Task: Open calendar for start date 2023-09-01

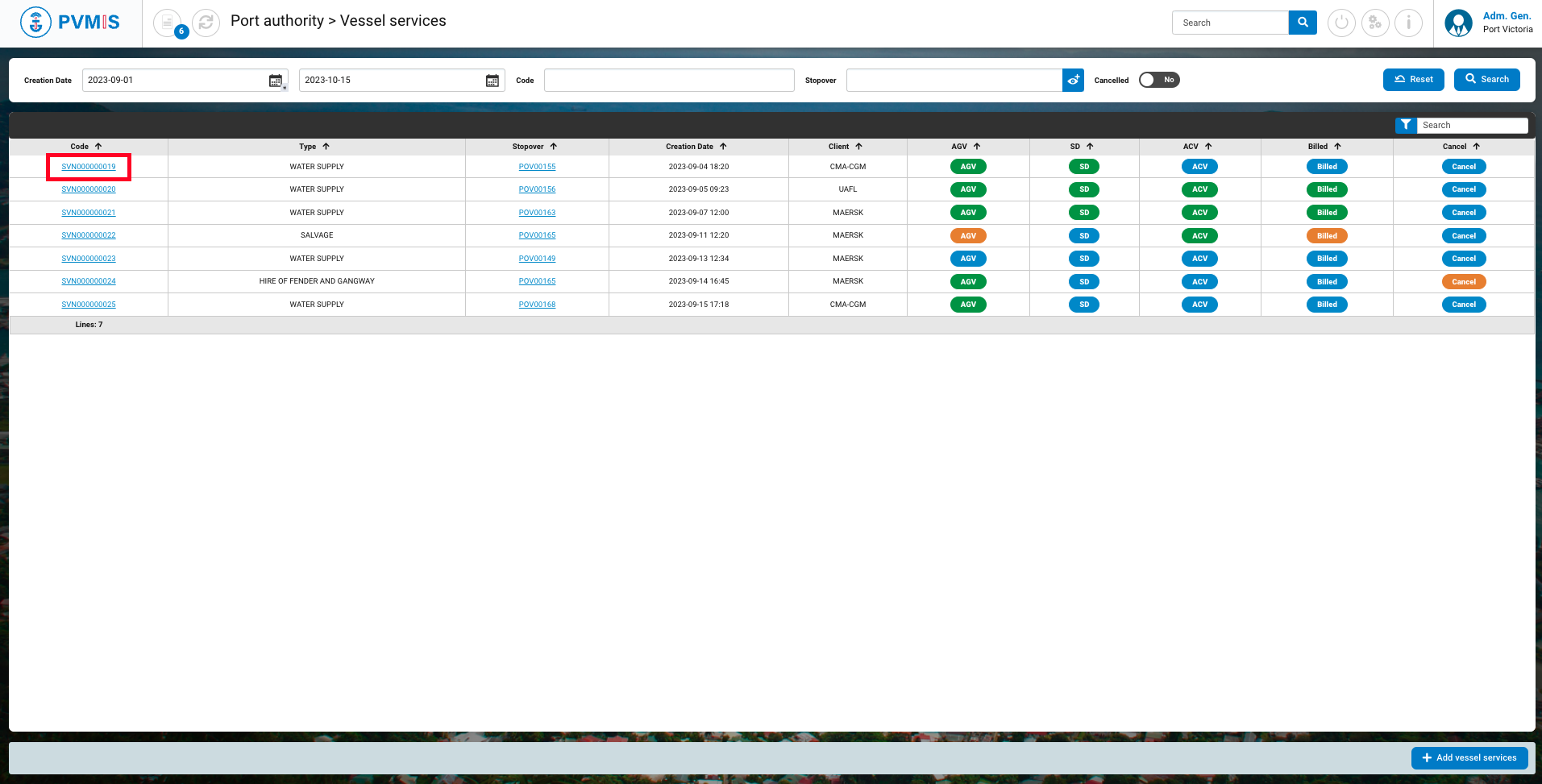Action: (x=276, y=81)
